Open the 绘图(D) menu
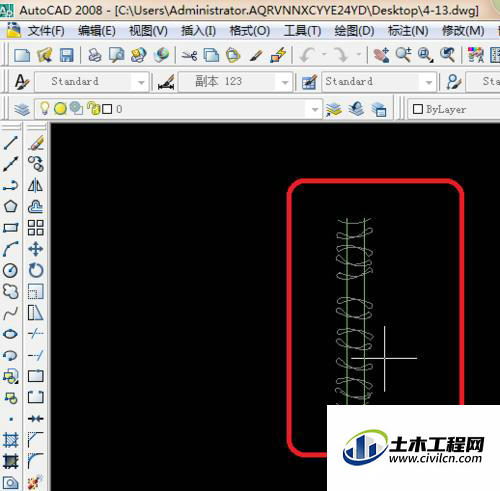The width and height of the screenshot is (500, 491). 354,31
